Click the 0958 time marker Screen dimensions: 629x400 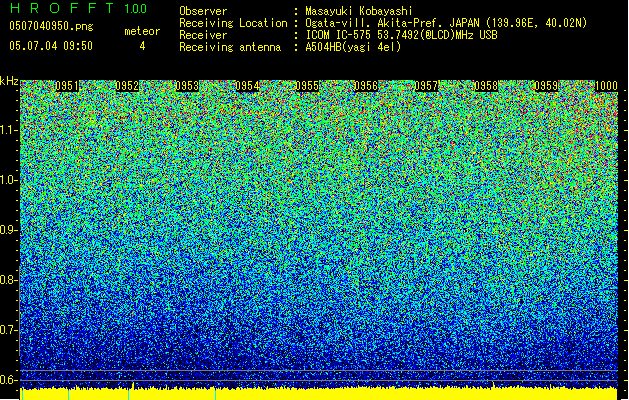486,86
